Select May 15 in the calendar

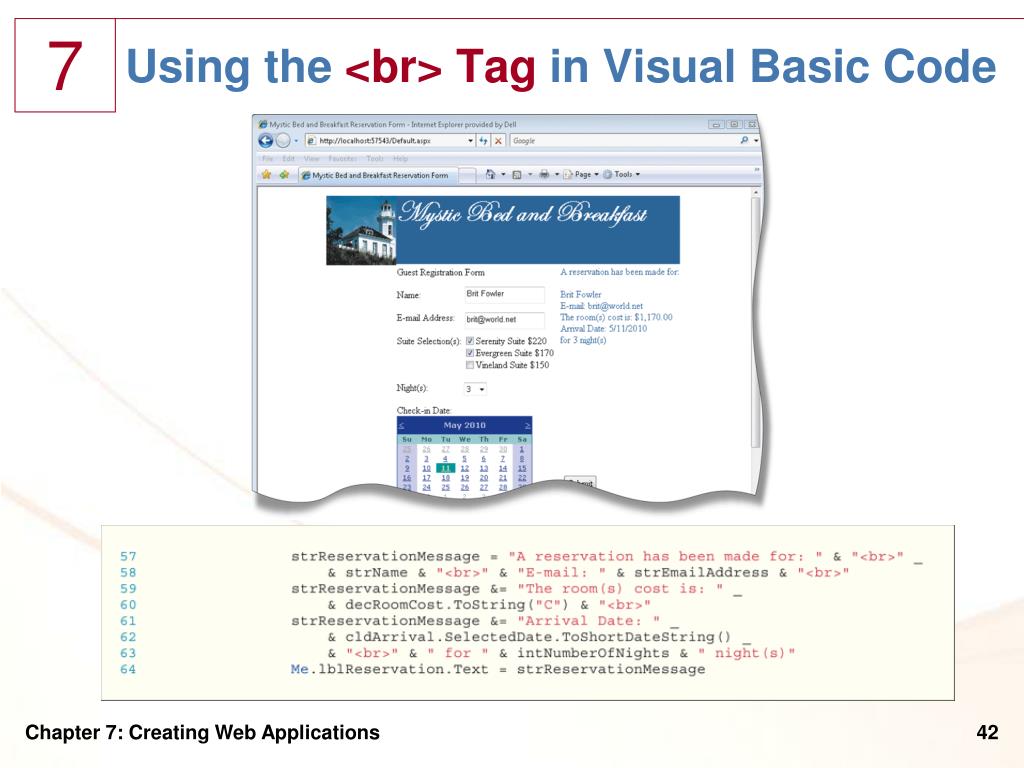click(522, 468)
